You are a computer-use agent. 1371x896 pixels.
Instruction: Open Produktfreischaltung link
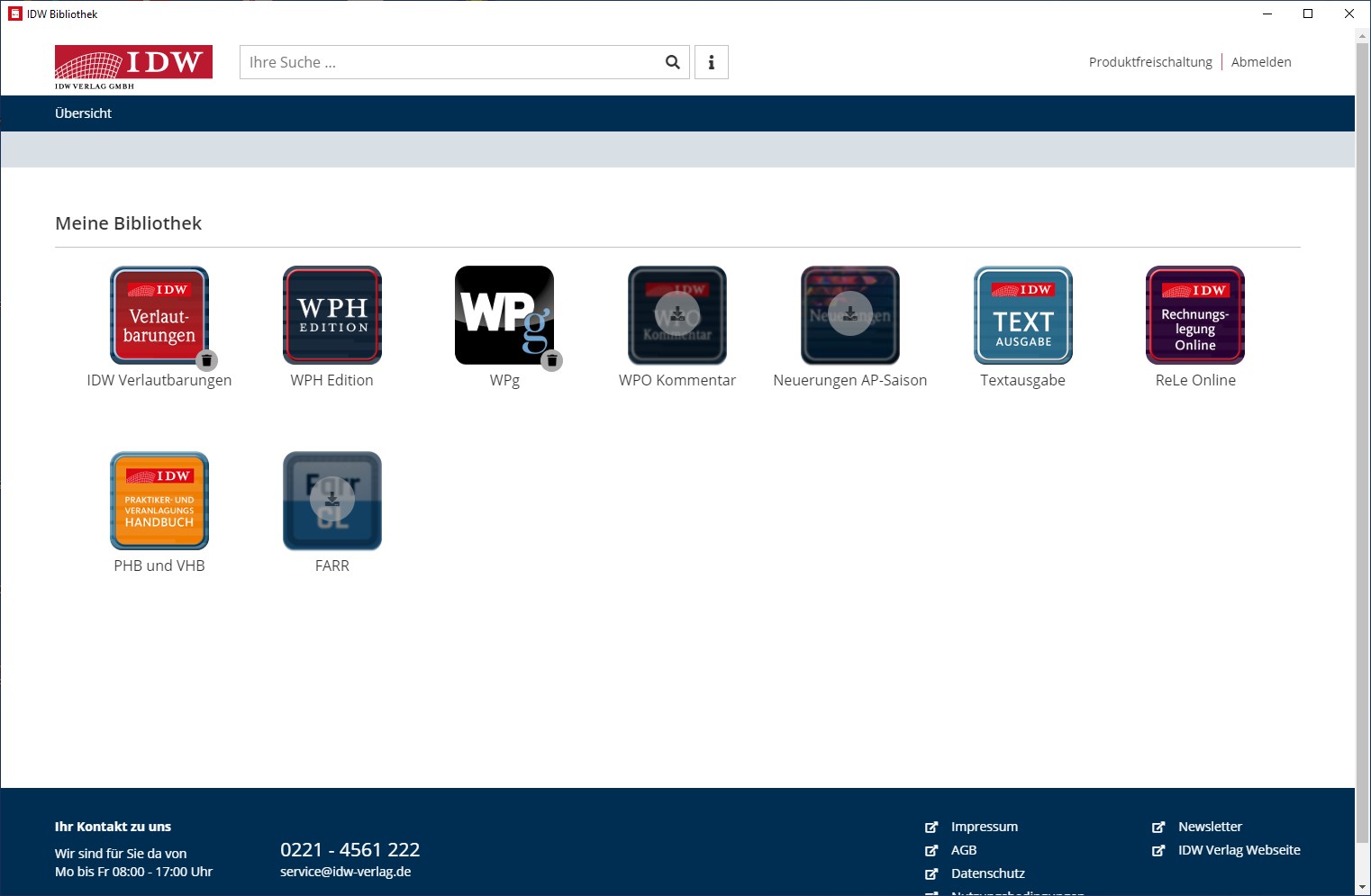(x=1150, y=62)
